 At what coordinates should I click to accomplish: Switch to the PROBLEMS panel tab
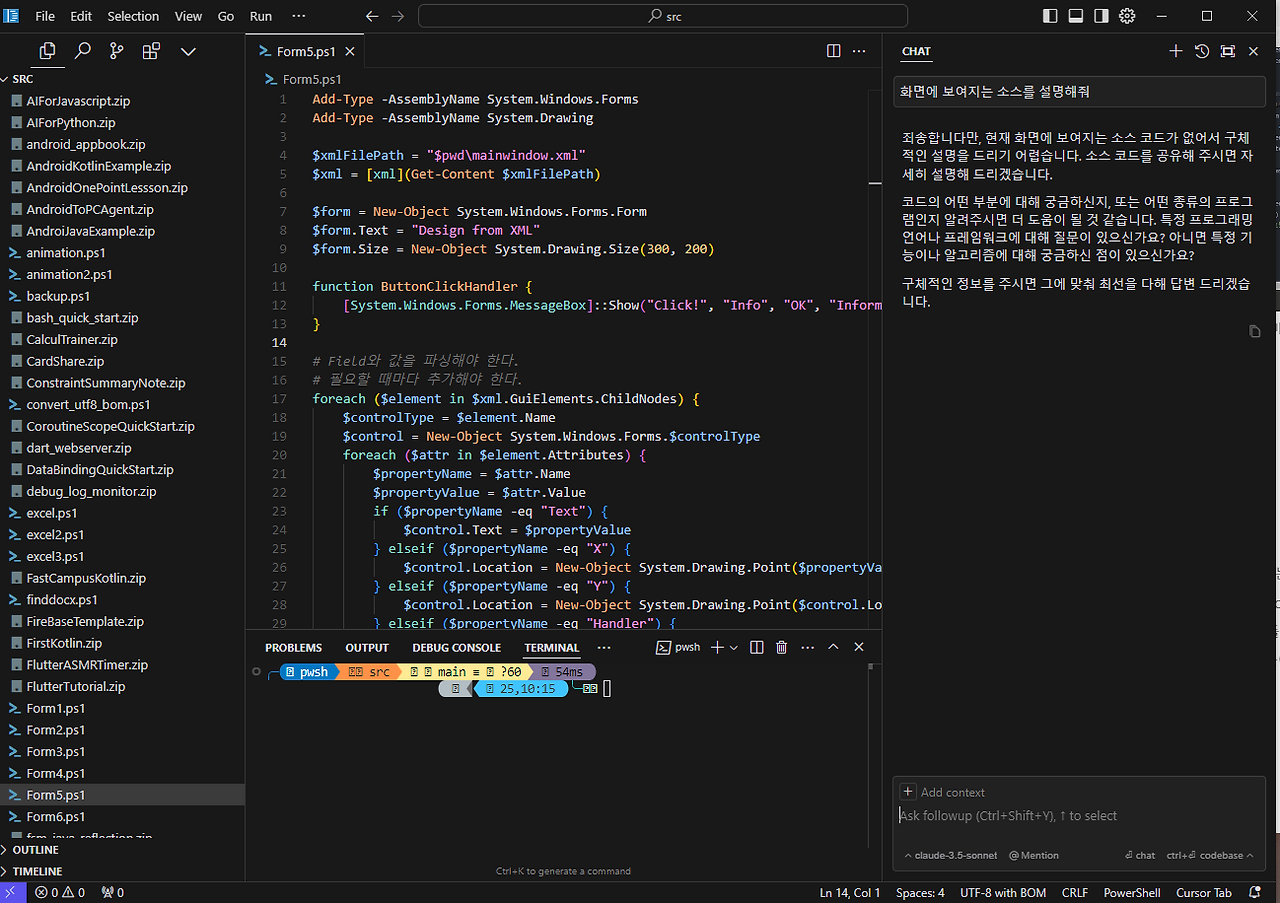coord(294,648)
